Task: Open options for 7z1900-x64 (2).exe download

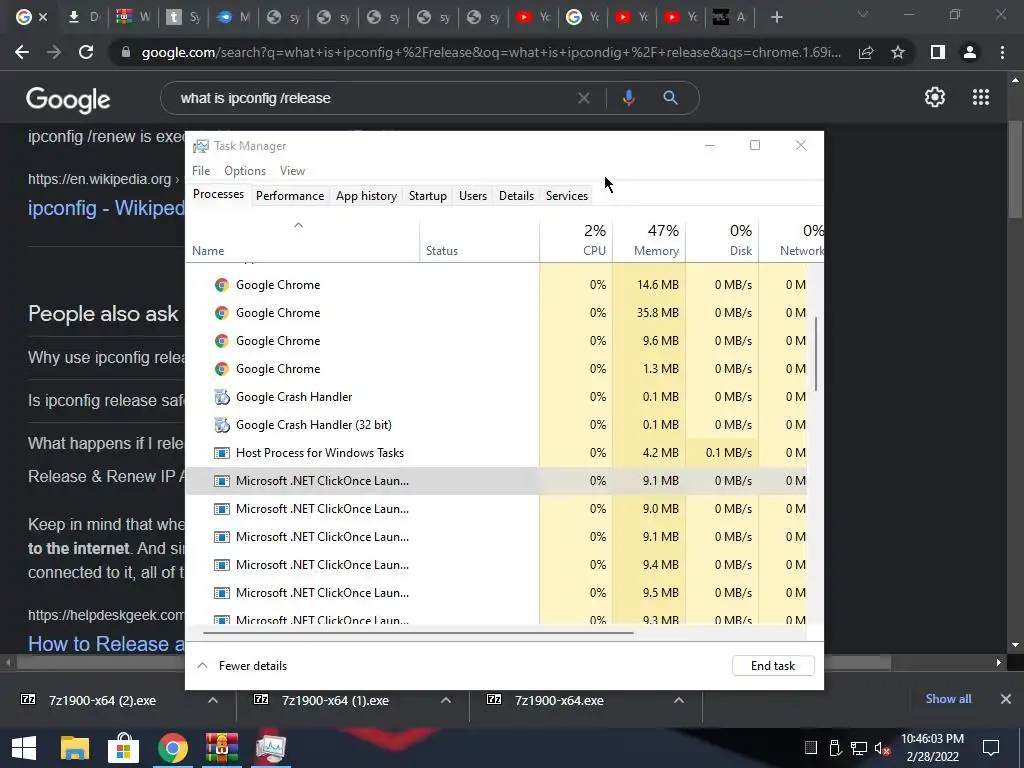Action: coord(213,700)
